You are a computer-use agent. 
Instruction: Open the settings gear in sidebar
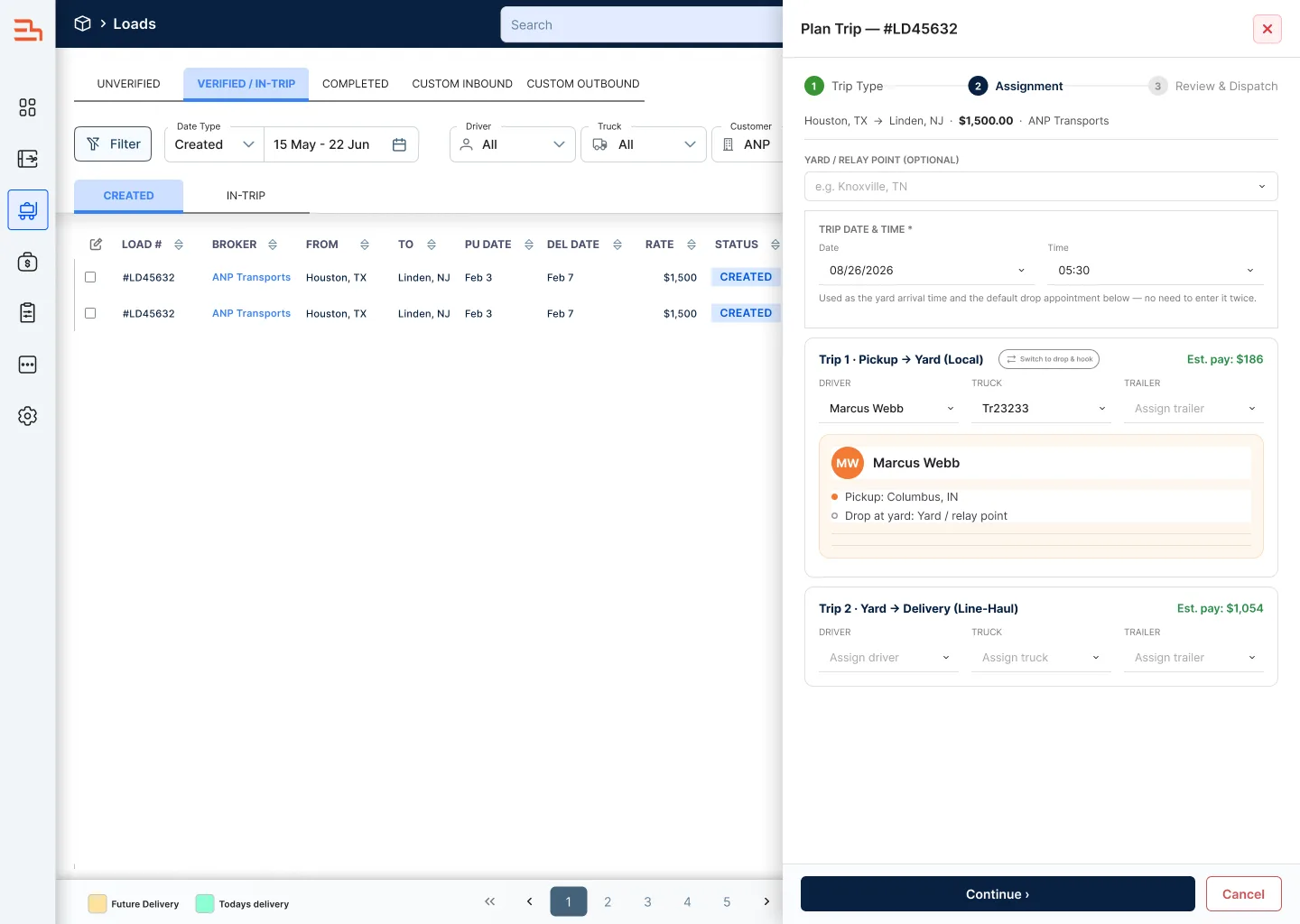[28, 416]
